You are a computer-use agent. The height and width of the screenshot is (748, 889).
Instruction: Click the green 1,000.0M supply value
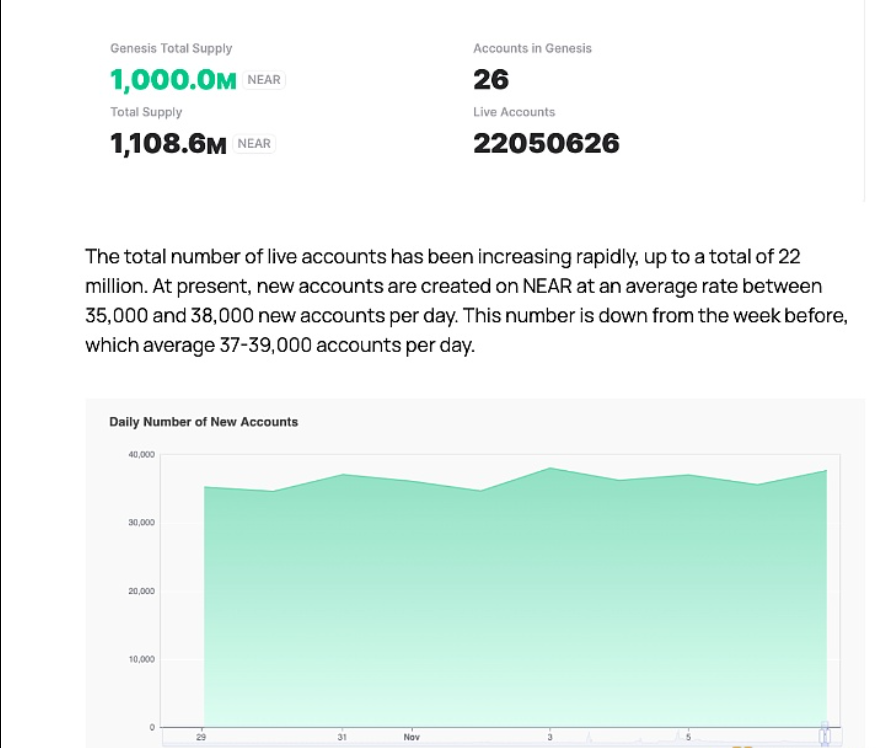pyautogui.click(x=173, y=81)
